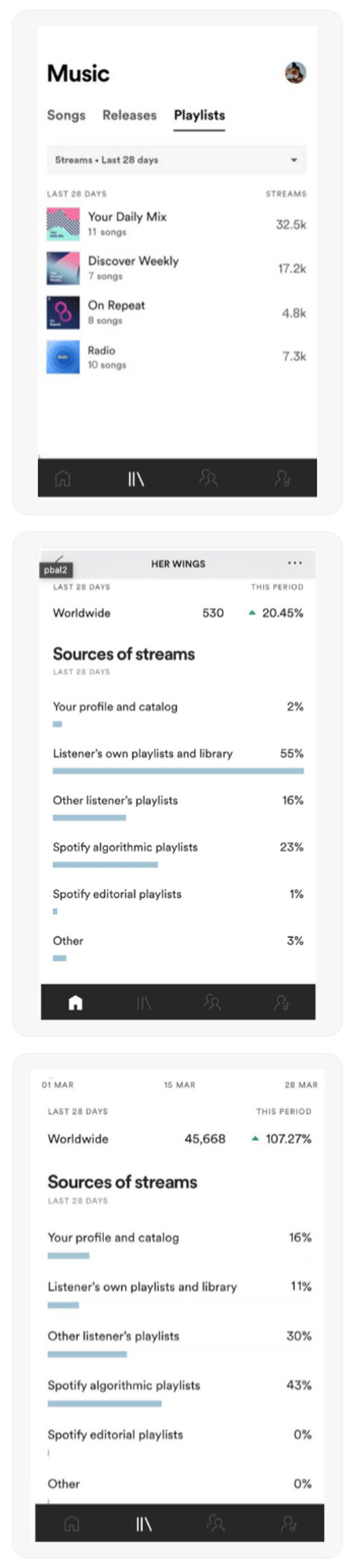Viewport: 355px width, 1568px height.
Task: Tap Audience icon in Music screen's navigation bar
Action: [208, 478]
